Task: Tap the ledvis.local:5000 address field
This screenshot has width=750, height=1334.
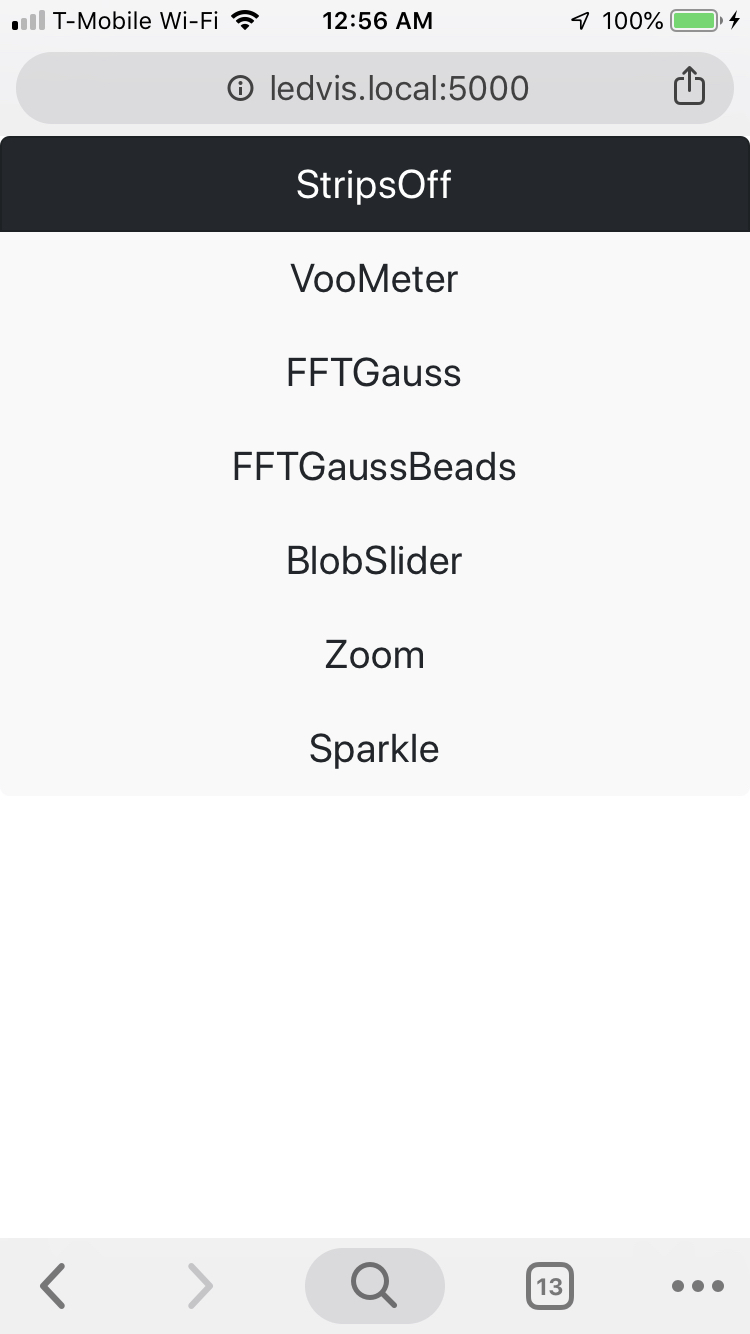Action: click(x=375, y=88)
